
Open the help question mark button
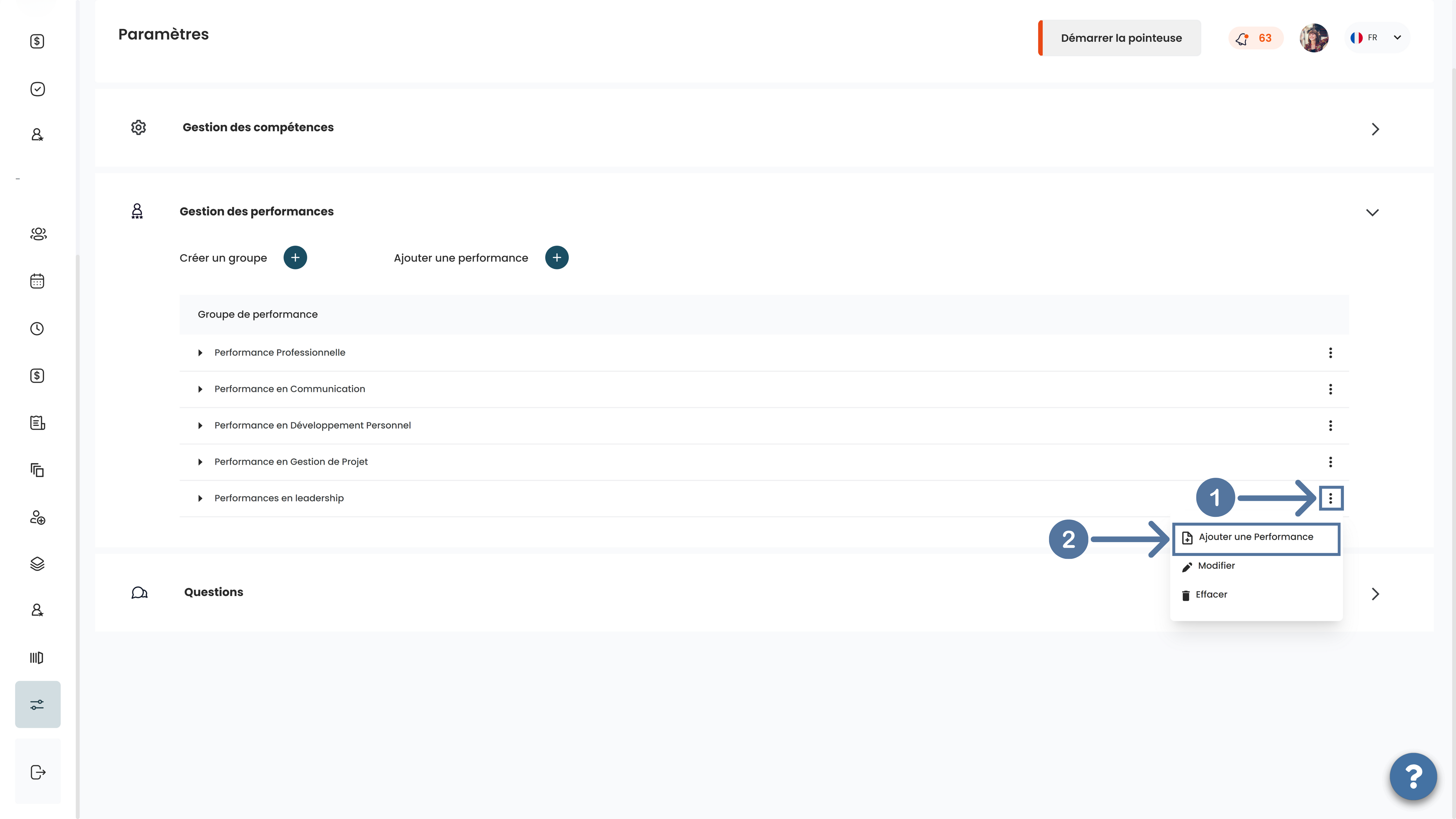[1413, 777]
